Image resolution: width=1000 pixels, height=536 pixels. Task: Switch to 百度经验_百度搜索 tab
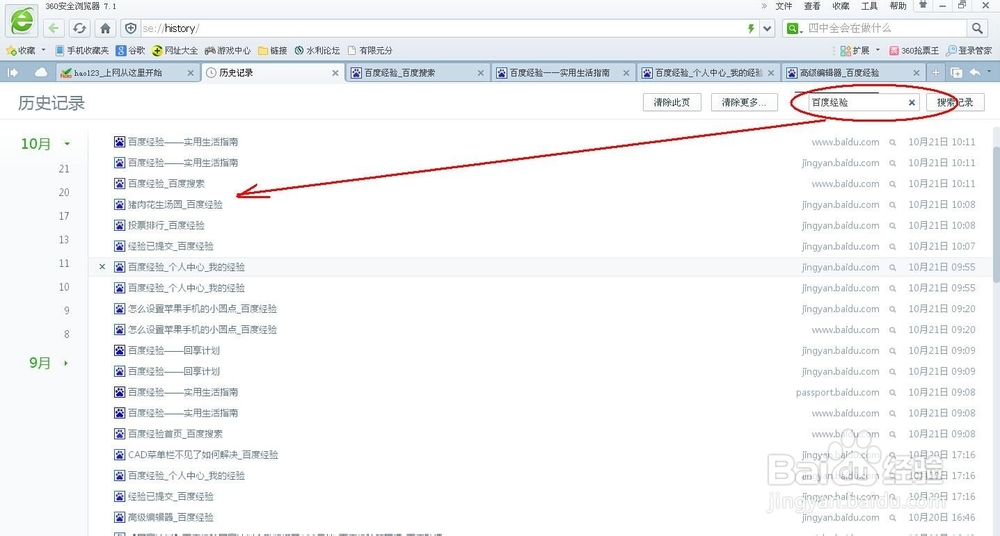(x=418, y=73)
